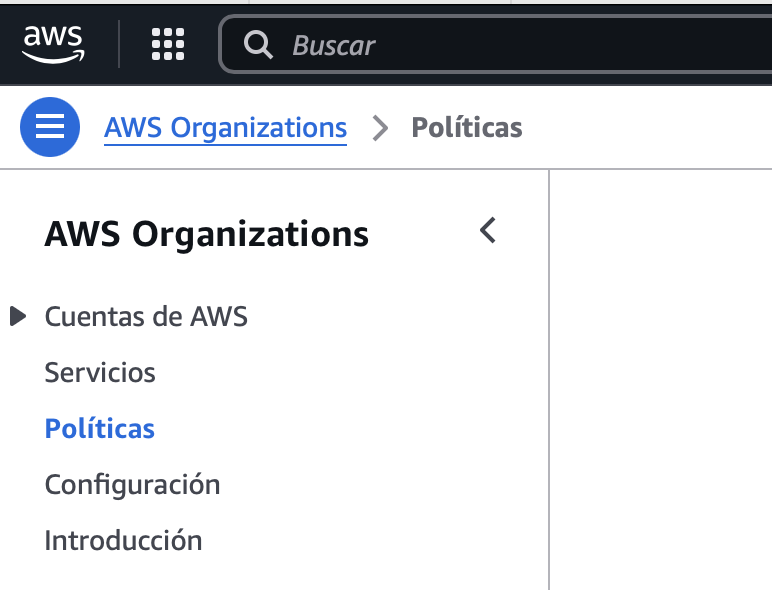772x590 pixels.
Task: Collapse the AWS Organizations side panel
Action: (x=488, y=230)
